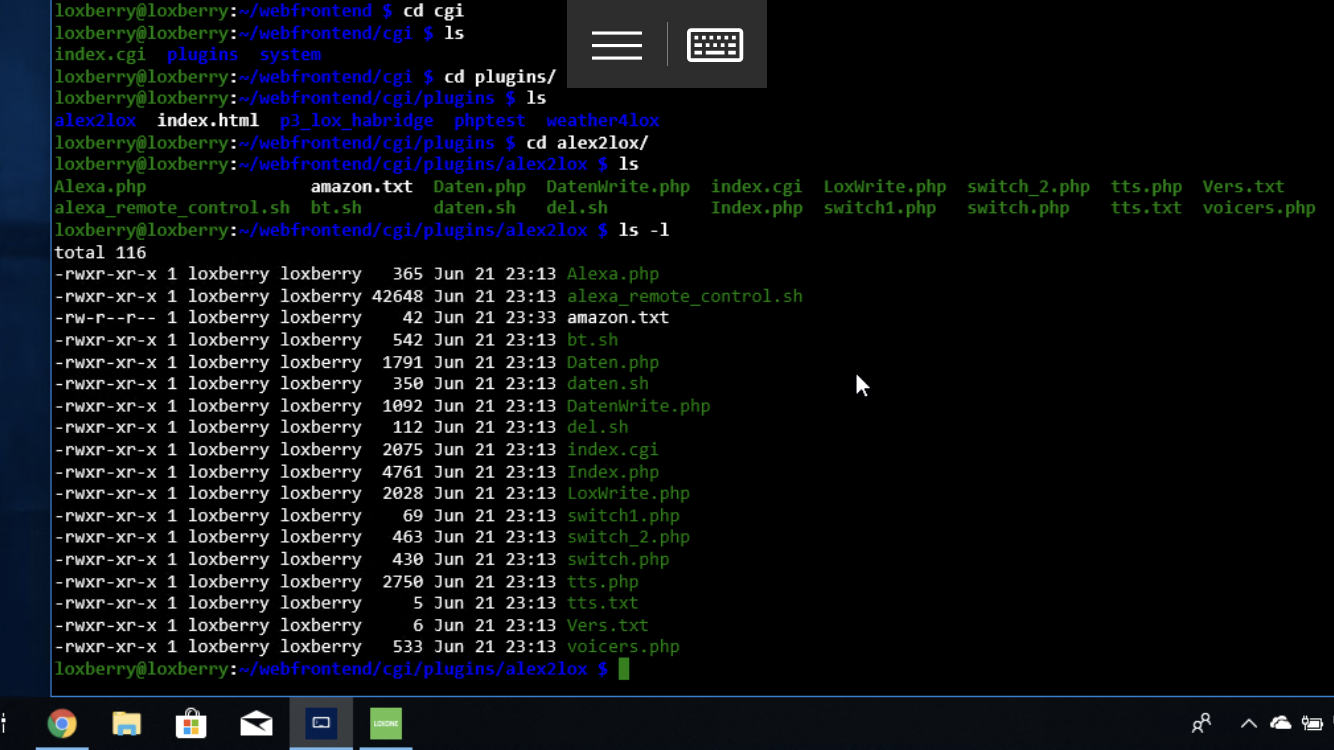Select switch1.php in the long listing
Image resolution: width=1334 pixels, height=750 pixels.
[x=624, y=516]
